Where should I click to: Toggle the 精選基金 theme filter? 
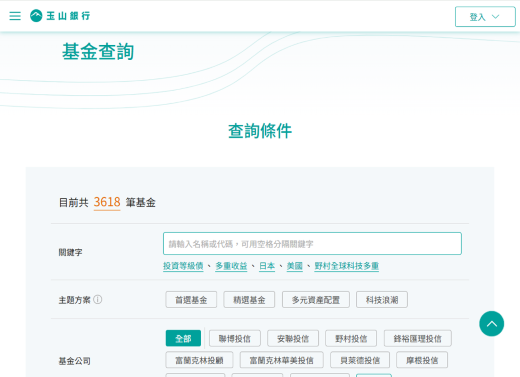249,300
